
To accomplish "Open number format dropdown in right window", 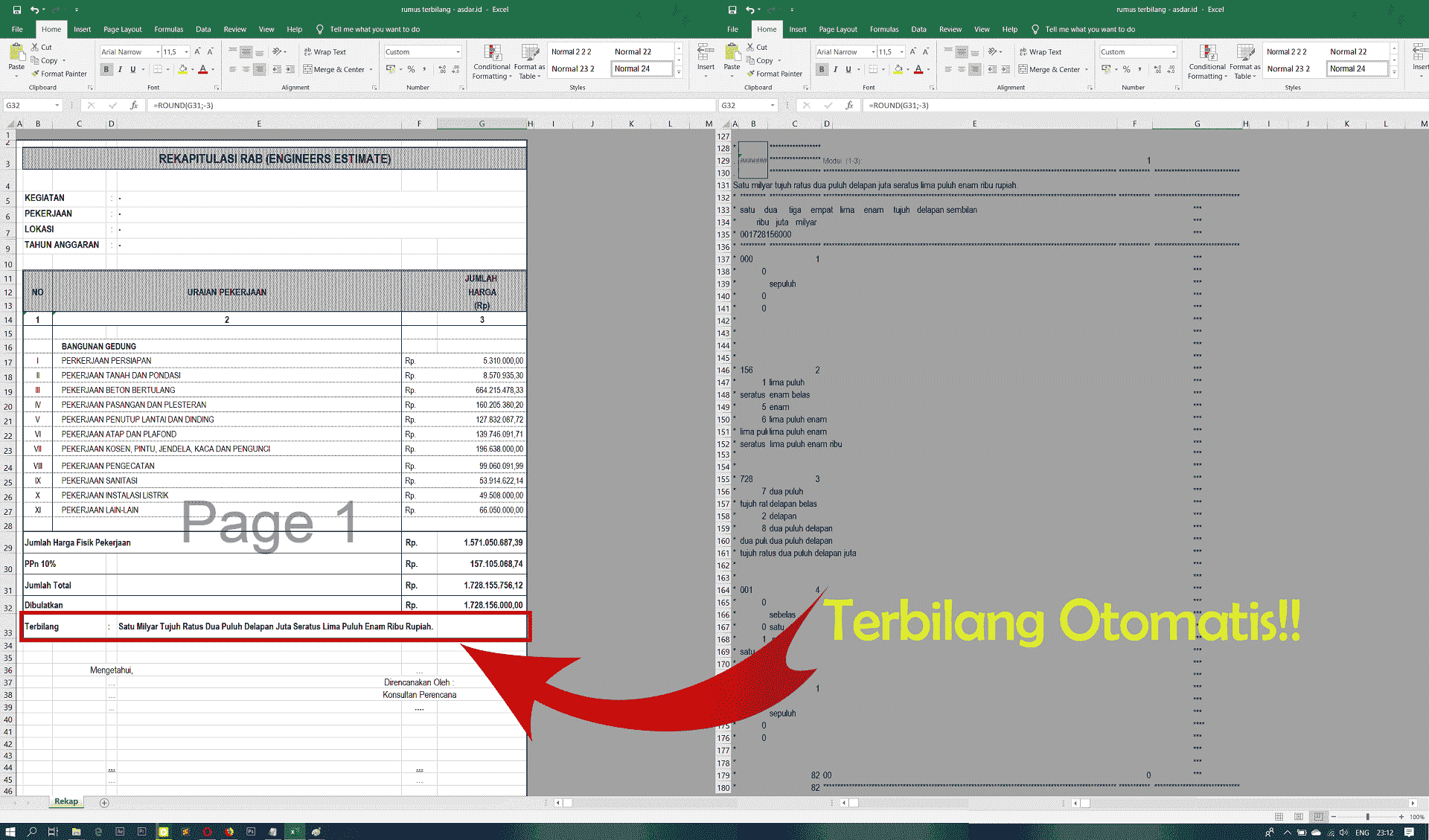I will [x=1173, y=51].
